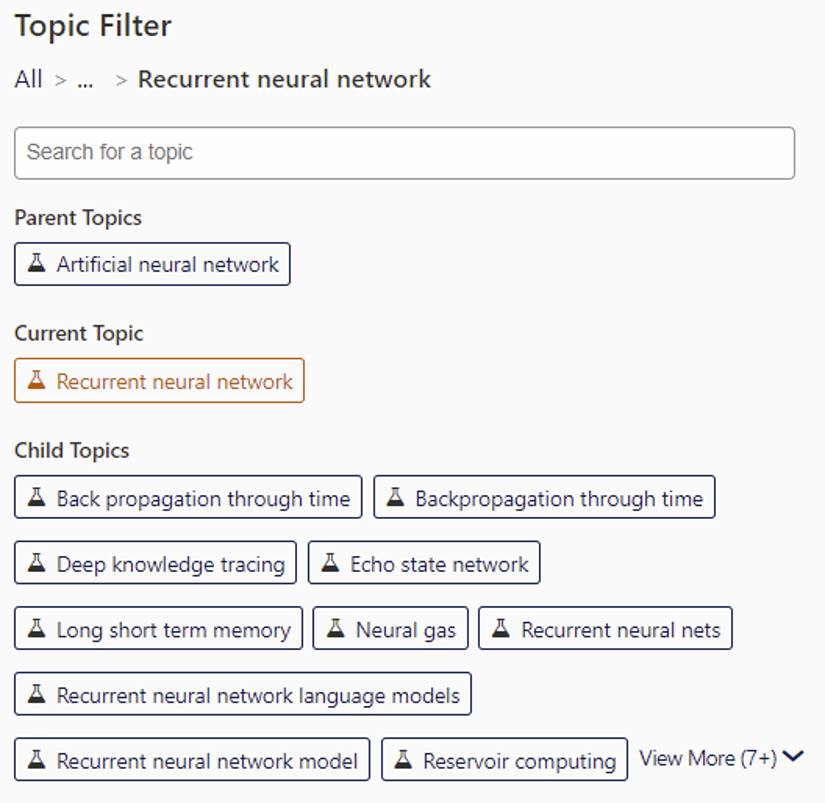Deselect the current topic Recurrent neural network
The height and width of the screenshot is (803, 825).
pos(158,380)
